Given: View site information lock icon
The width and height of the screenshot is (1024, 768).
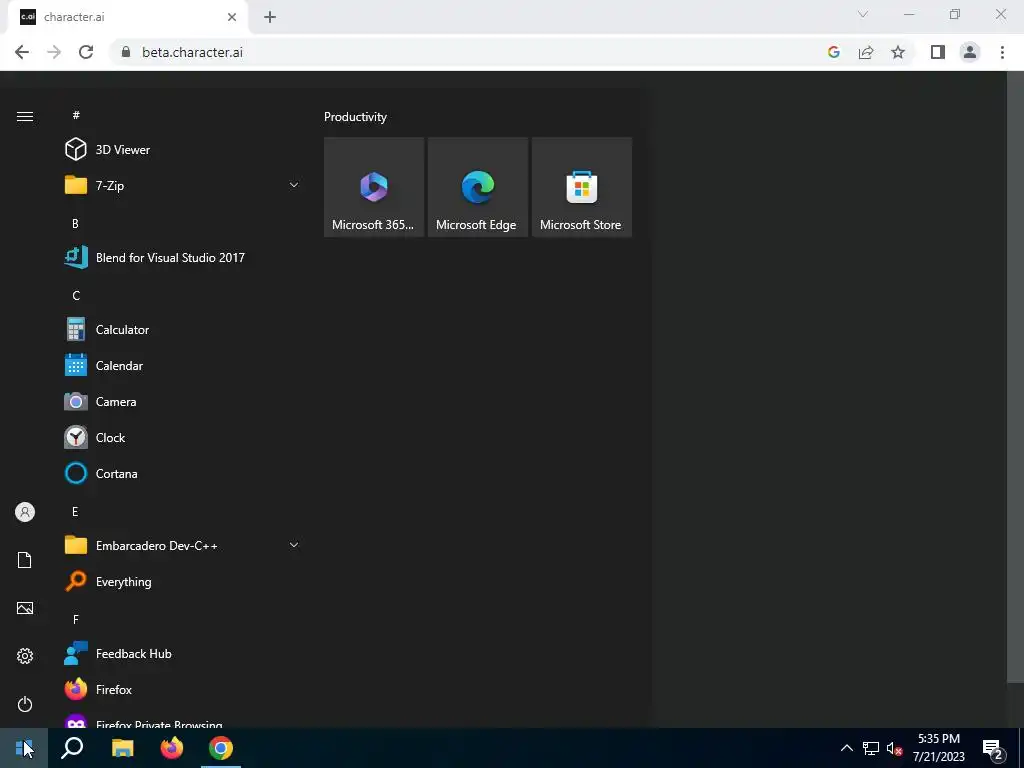Looking at the screenshot, I should 126,52.
